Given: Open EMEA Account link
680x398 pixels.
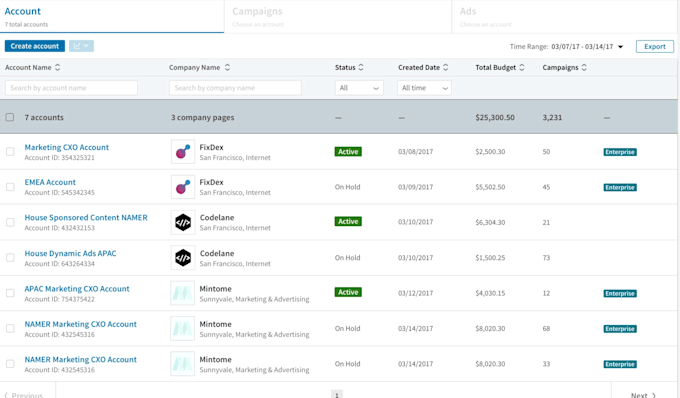Looking at the screenshot, I should click(x=50, y=182).
